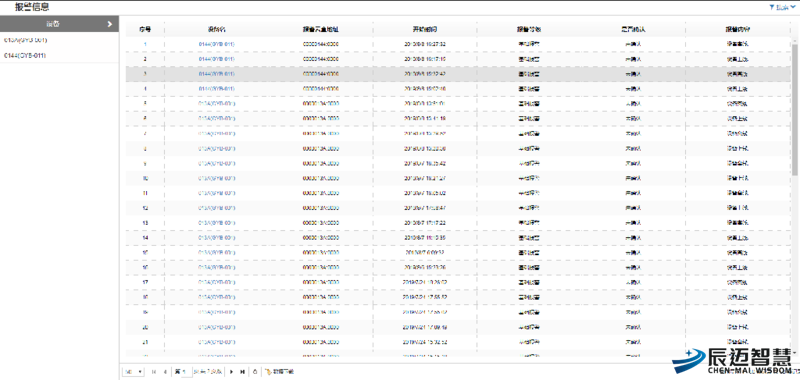This screenshot has height=380, width=800.
Task: Sort by the start time column header
Action: point(424,29)
